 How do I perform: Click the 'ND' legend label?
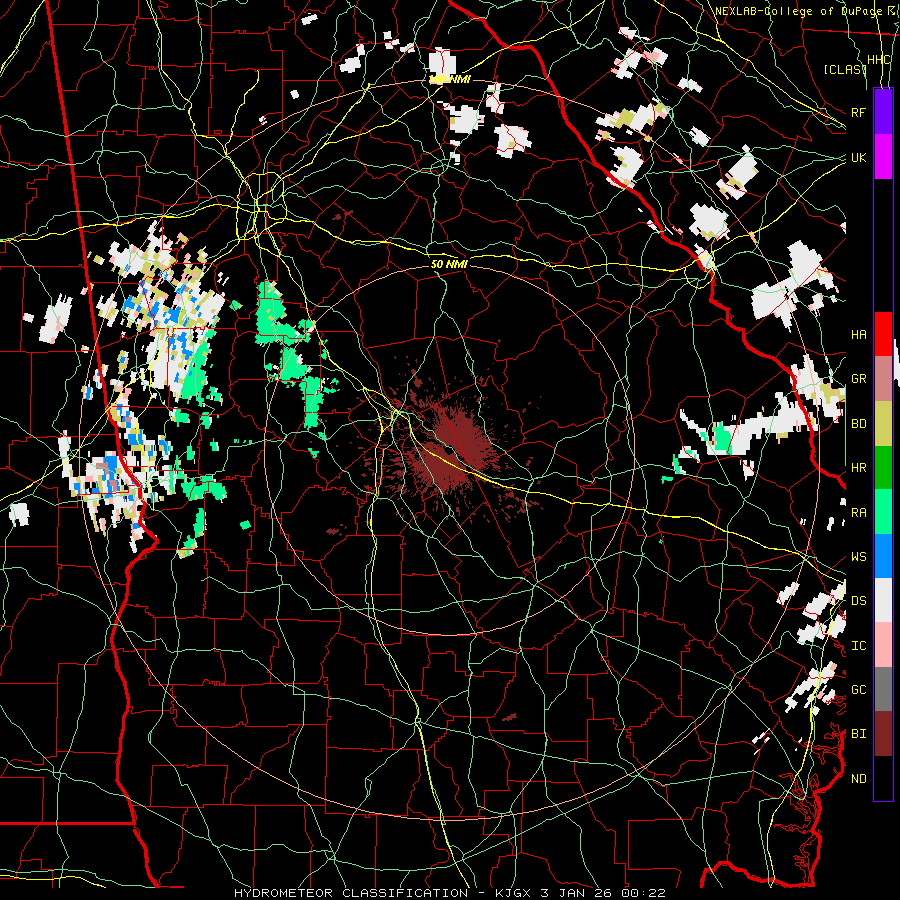pyautogui.click(x=858, y=779)
